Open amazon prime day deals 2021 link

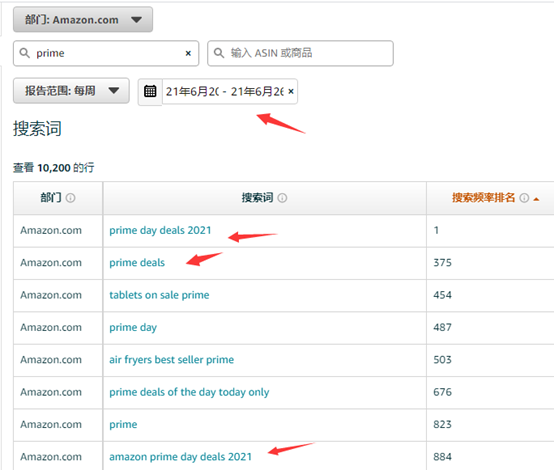pos(180,457)
